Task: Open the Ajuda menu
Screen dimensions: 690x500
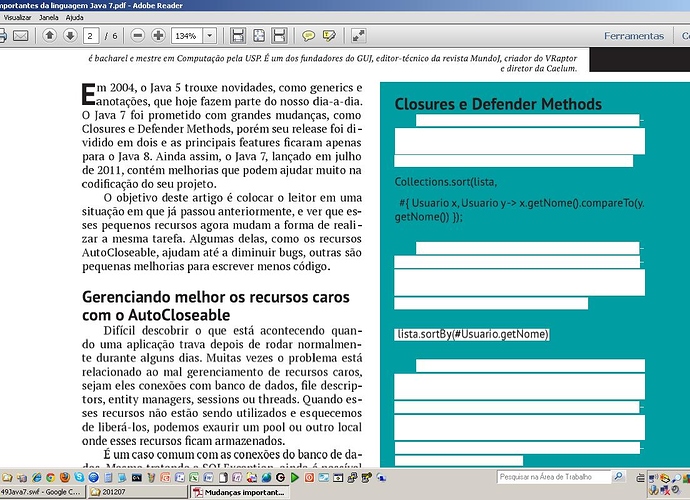Action: tap(74, 18)
